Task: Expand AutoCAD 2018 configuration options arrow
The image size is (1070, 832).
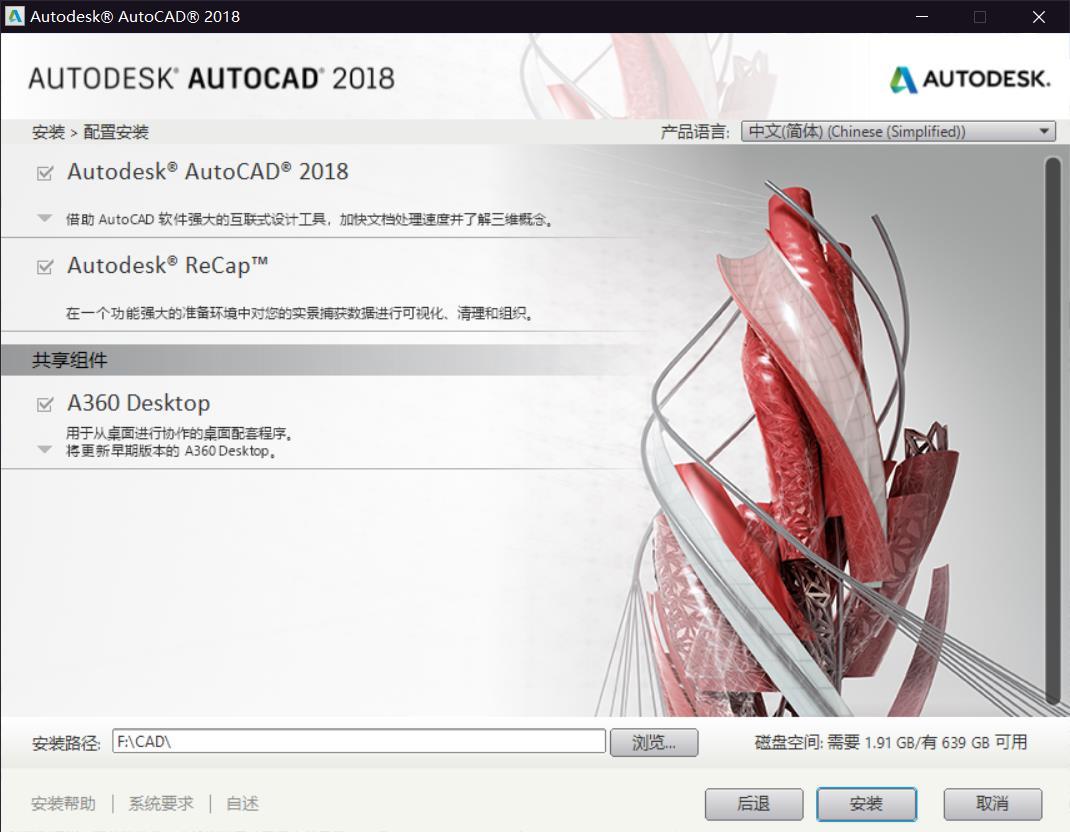Action: point(45,218)
